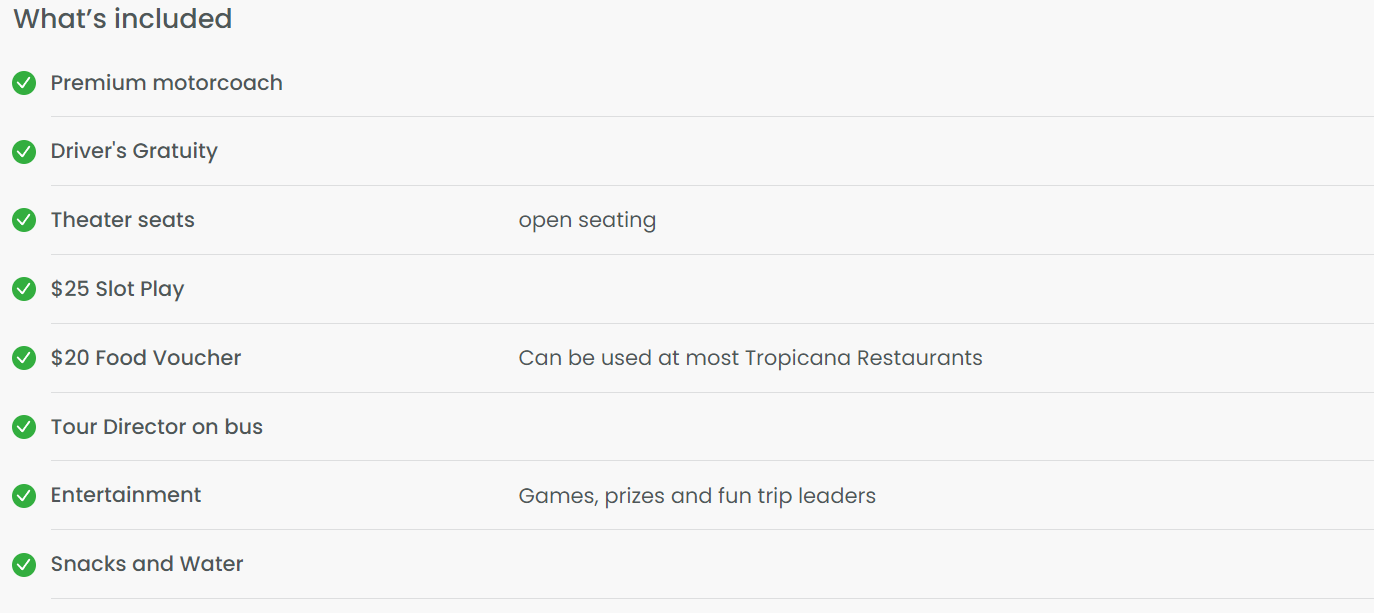
Task: Click green checkmark beside Premium motorcoach
Action: 24,83
